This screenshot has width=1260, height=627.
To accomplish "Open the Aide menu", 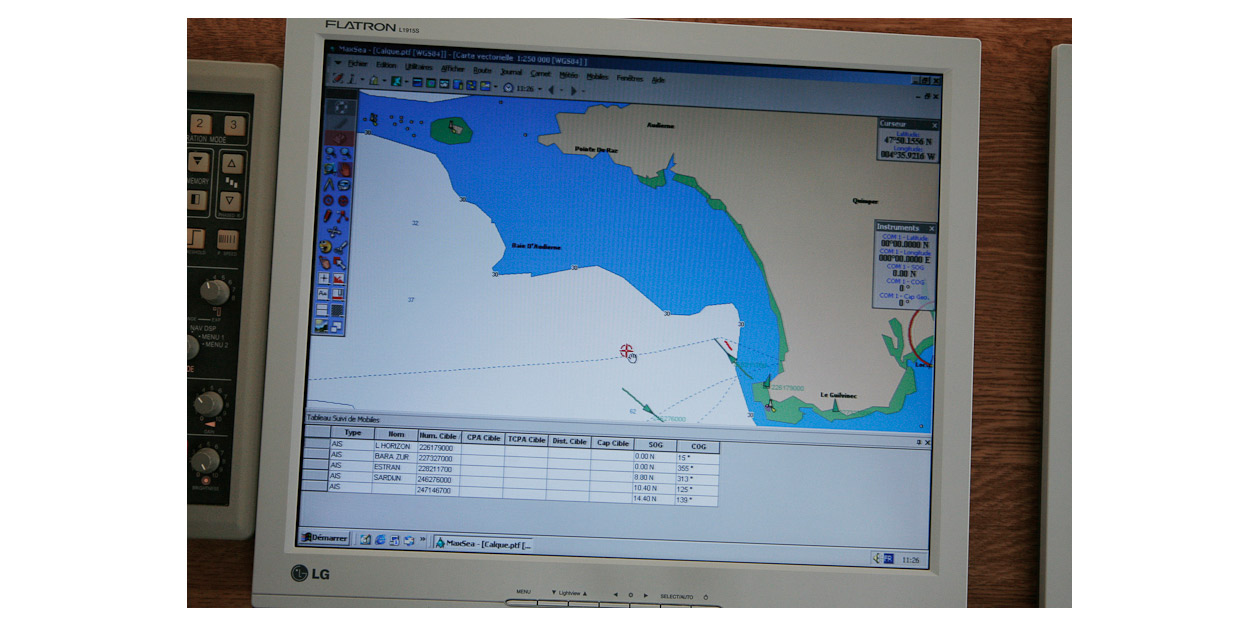I will pyautogui.click(x=658, y=79).
